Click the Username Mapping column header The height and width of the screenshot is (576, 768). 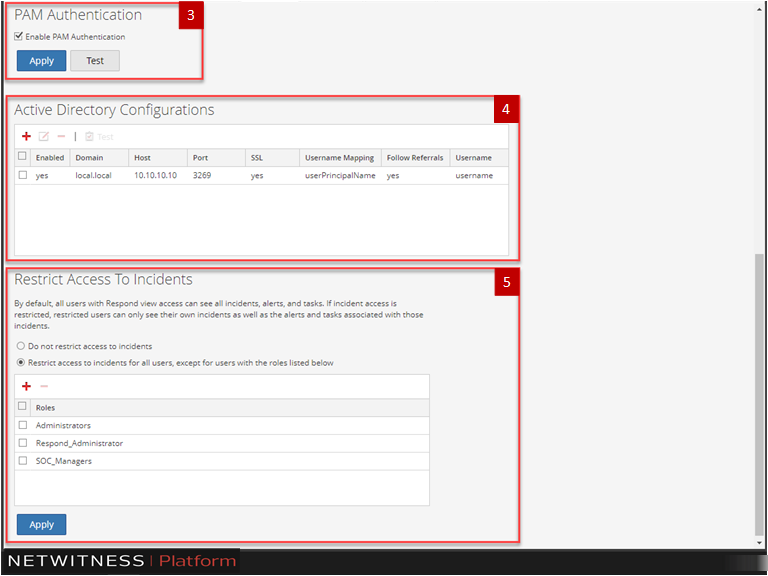(339, 158)
